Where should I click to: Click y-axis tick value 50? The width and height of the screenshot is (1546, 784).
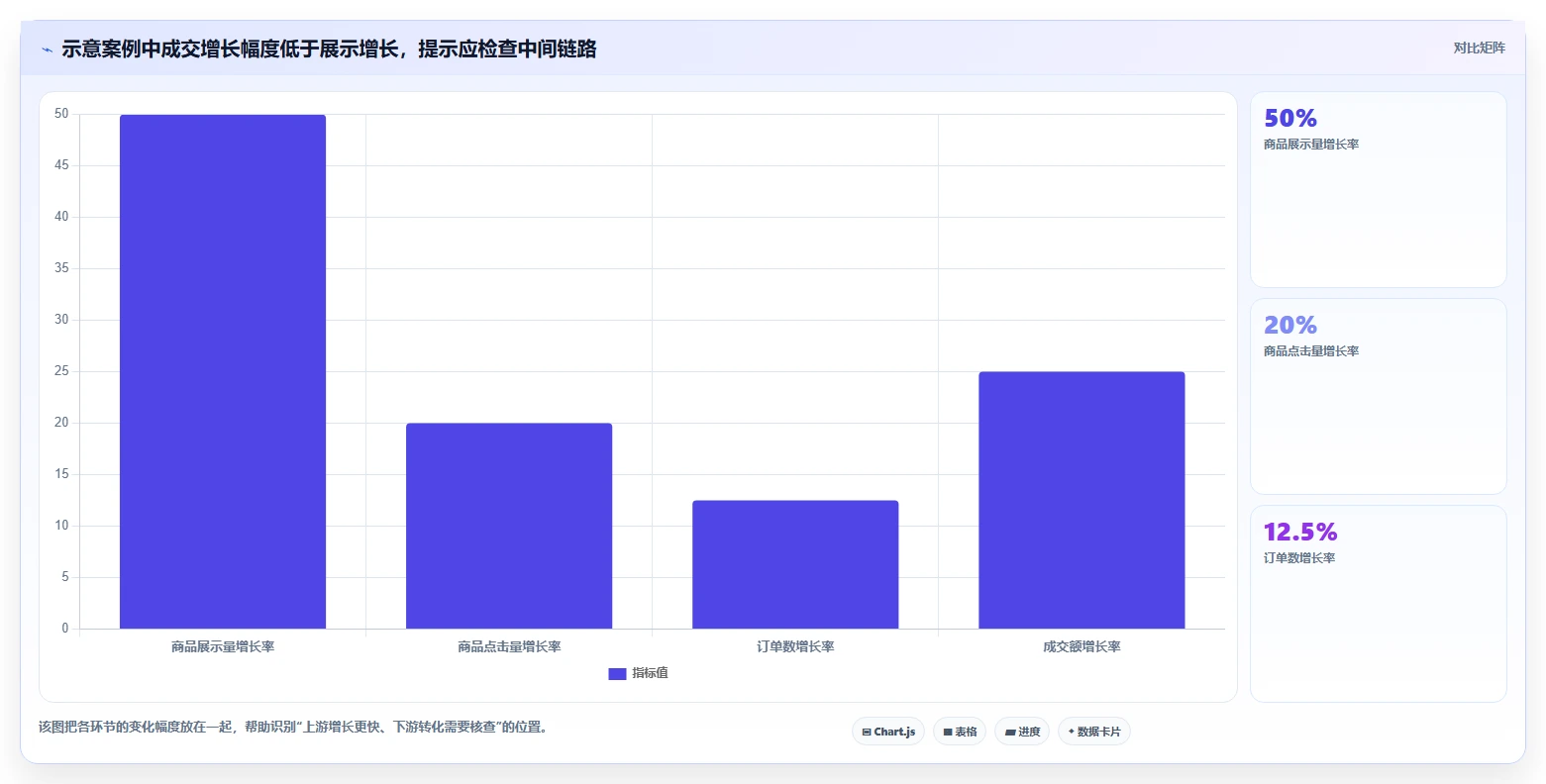pos(61,114)
